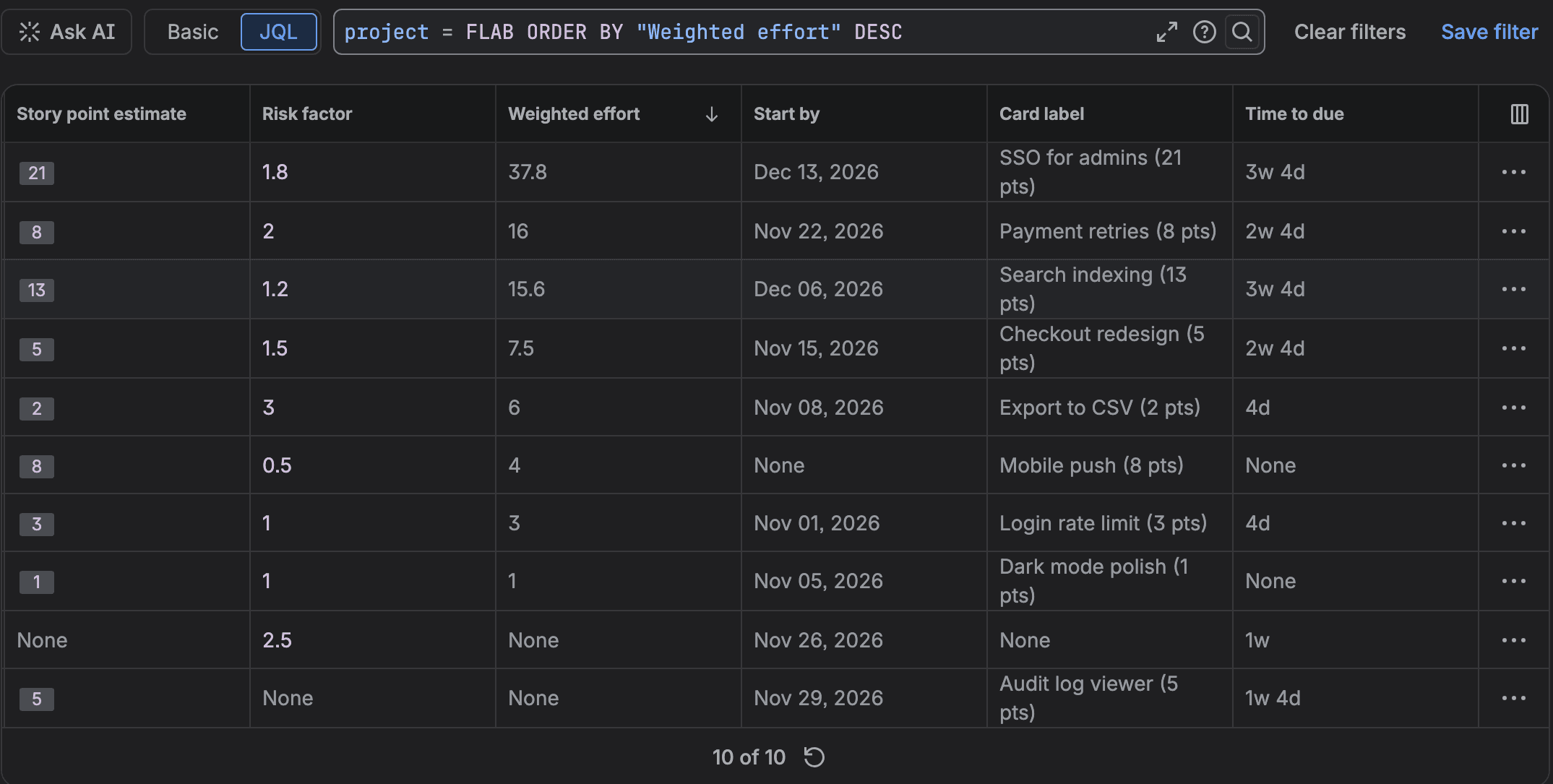Open more actions for Export to CSV row
The height and width of the screenshot is (784, 1553).
point(1513,408)
